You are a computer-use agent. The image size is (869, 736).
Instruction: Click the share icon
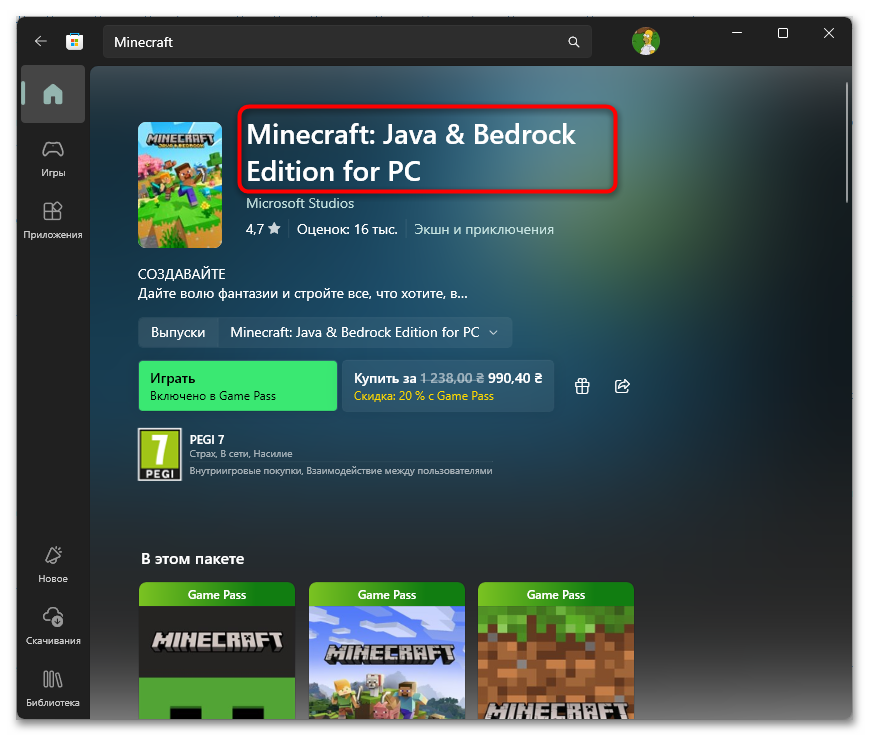[622, 386]
